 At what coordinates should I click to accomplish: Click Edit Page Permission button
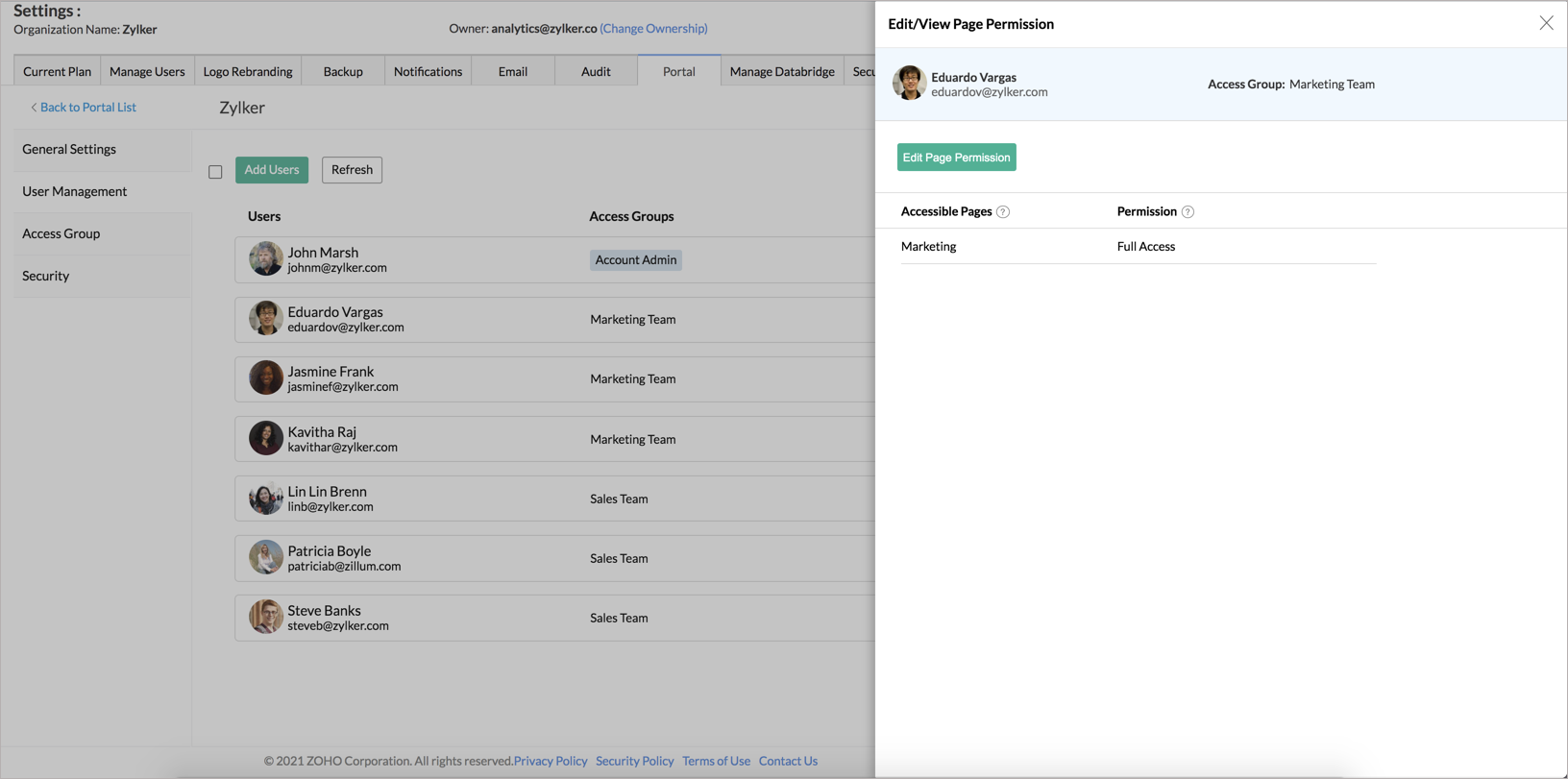point(957,158)
